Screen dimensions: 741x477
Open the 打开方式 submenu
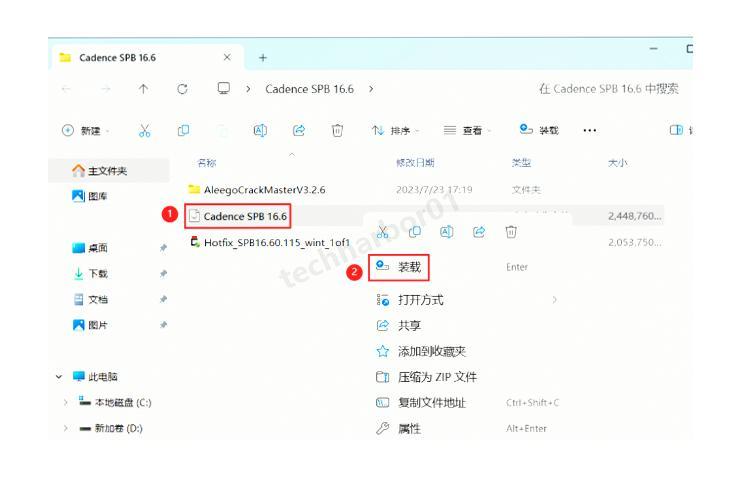466,300
